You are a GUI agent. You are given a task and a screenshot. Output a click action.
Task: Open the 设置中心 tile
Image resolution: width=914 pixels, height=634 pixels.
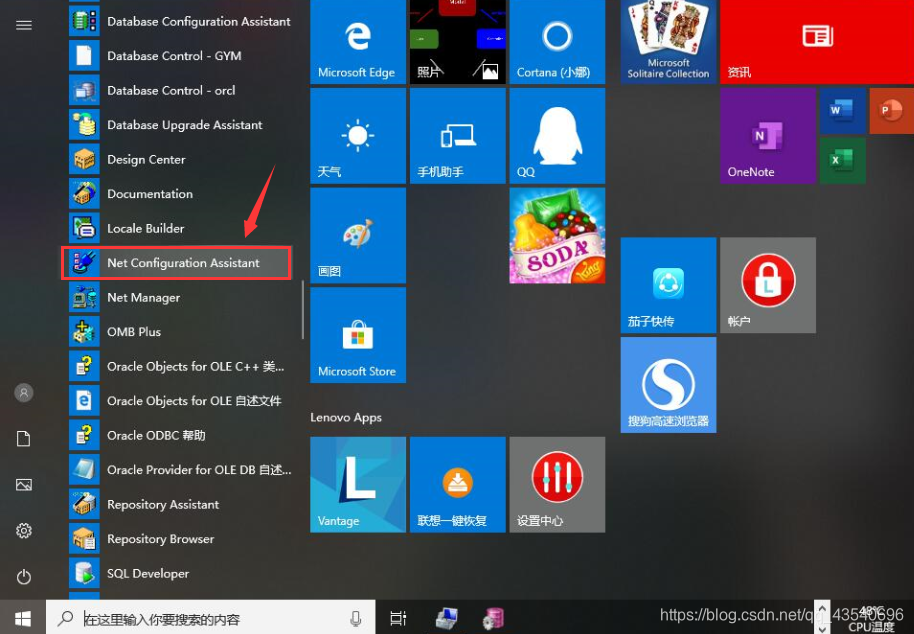(x=557, y=484)
